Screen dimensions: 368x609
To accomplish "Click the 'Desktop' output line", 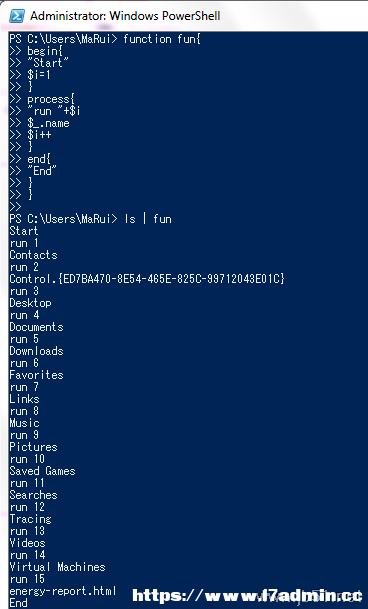I will (x=30, y=303).
